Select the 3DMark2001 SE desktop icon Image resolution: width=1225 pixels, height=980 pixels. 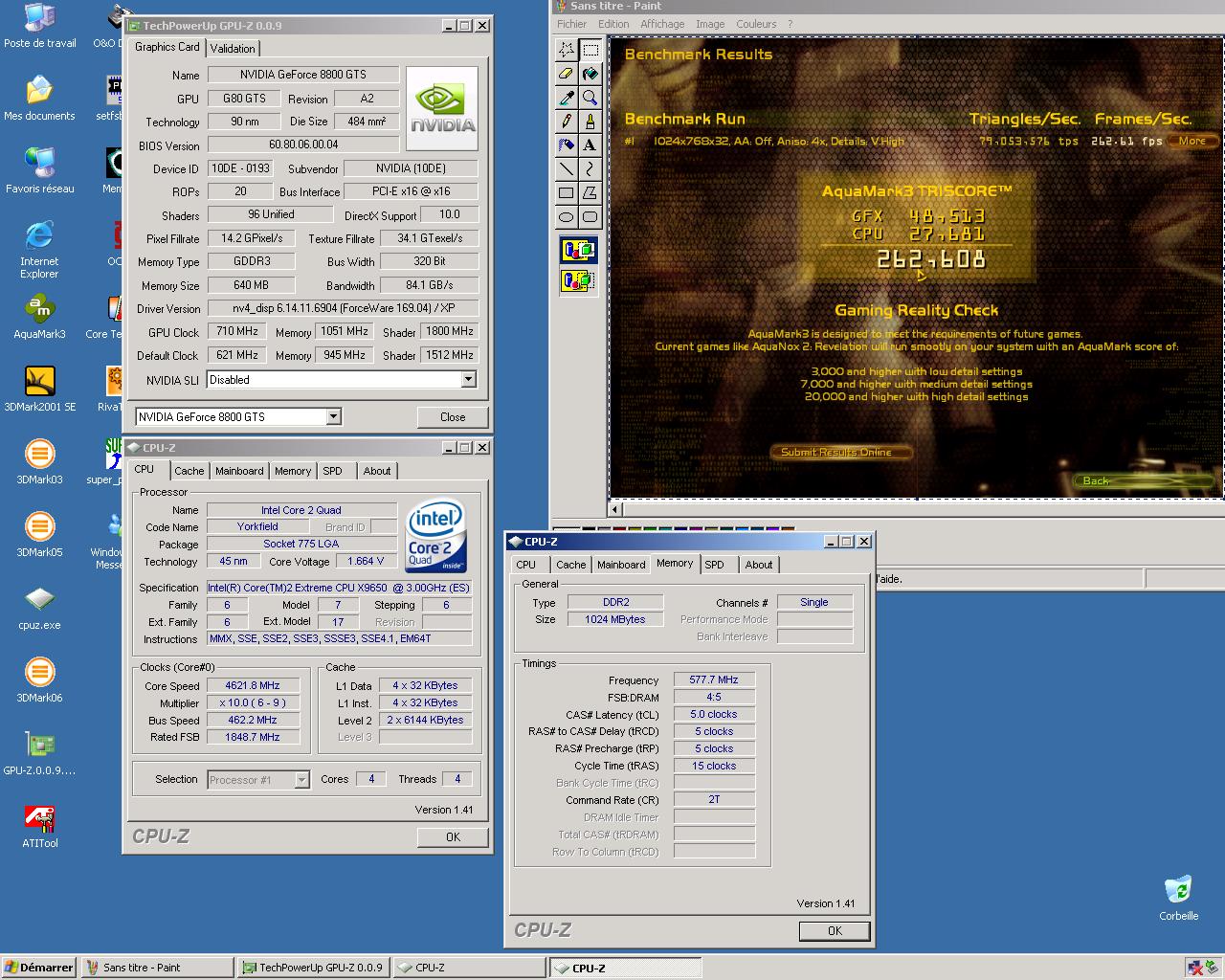pos(39,390)
